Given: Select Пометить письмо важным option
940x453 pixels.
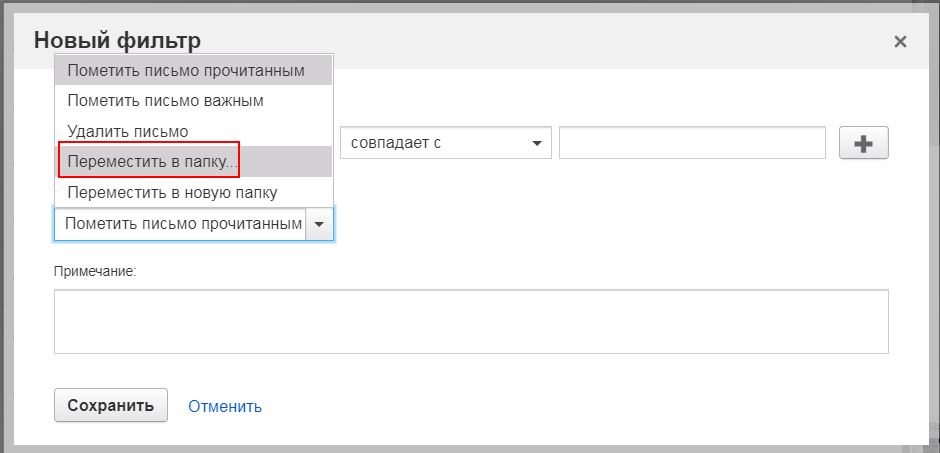Looking at the screenshot, I should (x=194, y=101).
